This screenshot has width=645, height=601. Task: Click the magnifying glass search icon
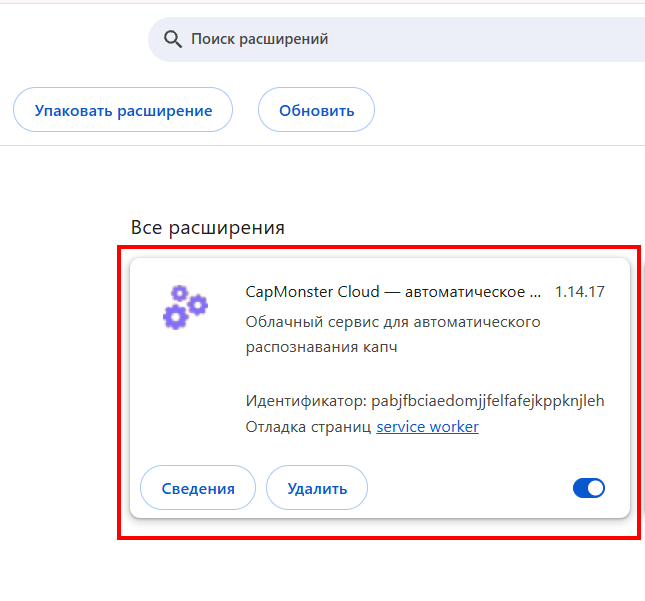coord(173,39)
